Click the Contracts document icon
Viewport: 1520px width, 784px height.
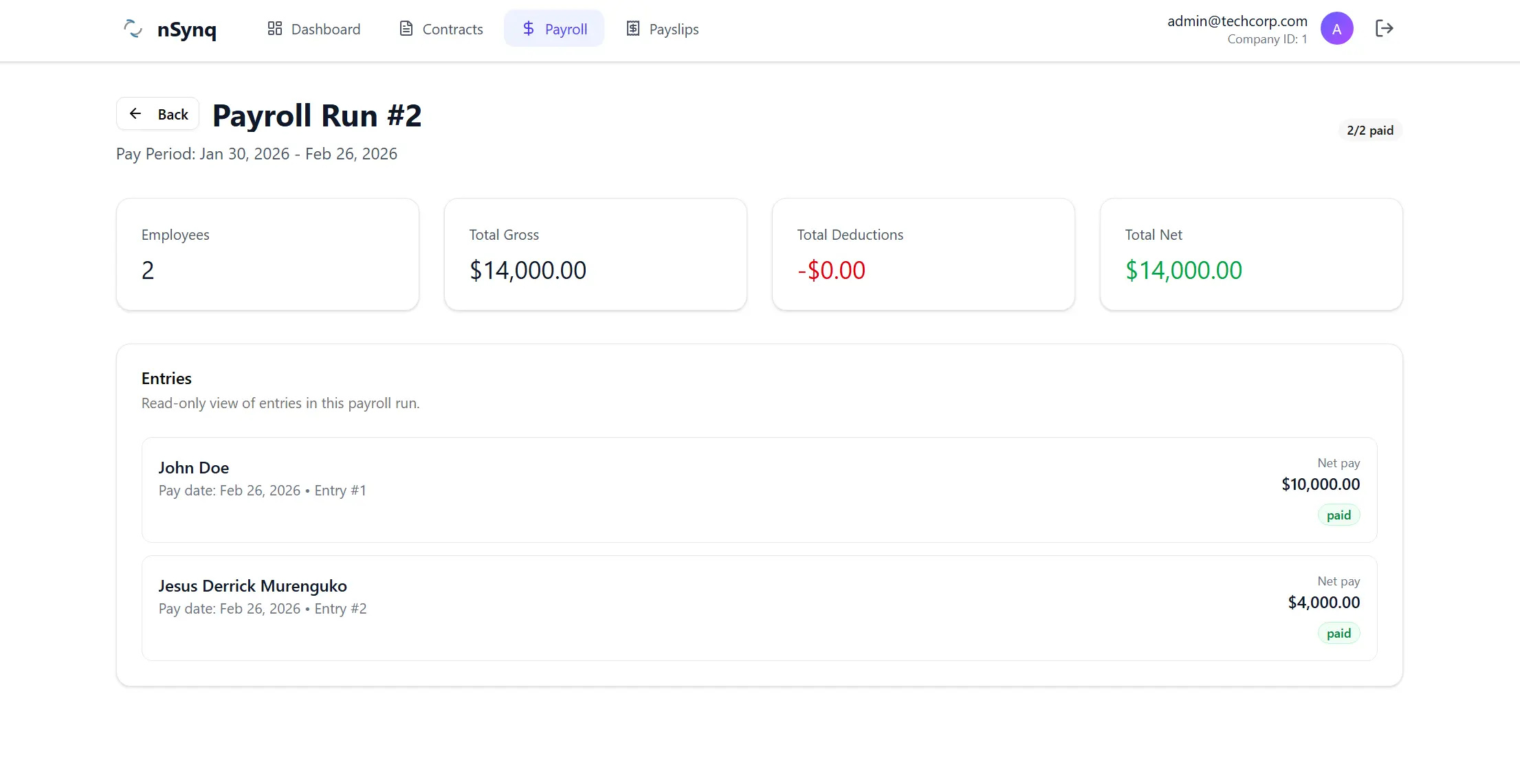(406, 29)
